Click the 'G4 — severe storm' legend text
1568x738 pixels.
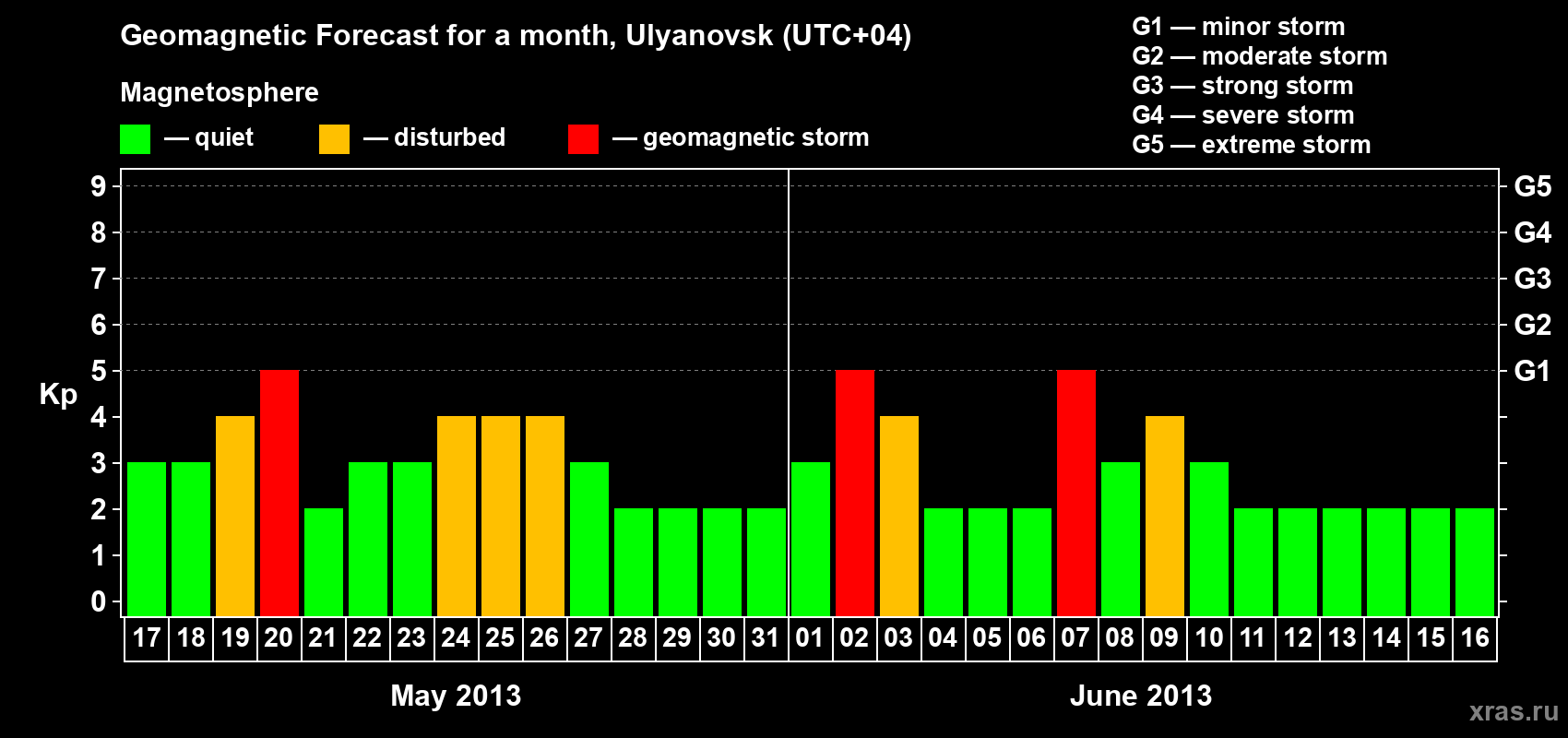[1243, 115]
